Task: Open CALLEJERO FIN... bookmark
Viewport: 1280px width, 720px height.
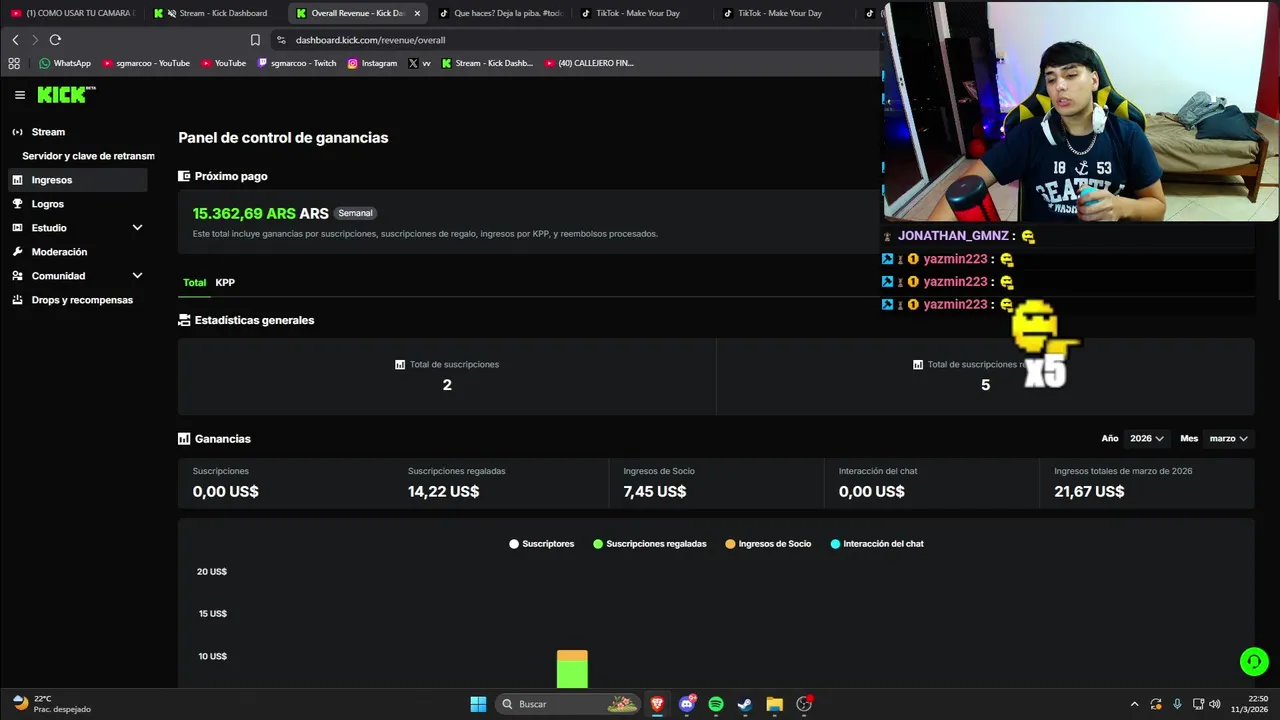Action: [x=589, y=63]
